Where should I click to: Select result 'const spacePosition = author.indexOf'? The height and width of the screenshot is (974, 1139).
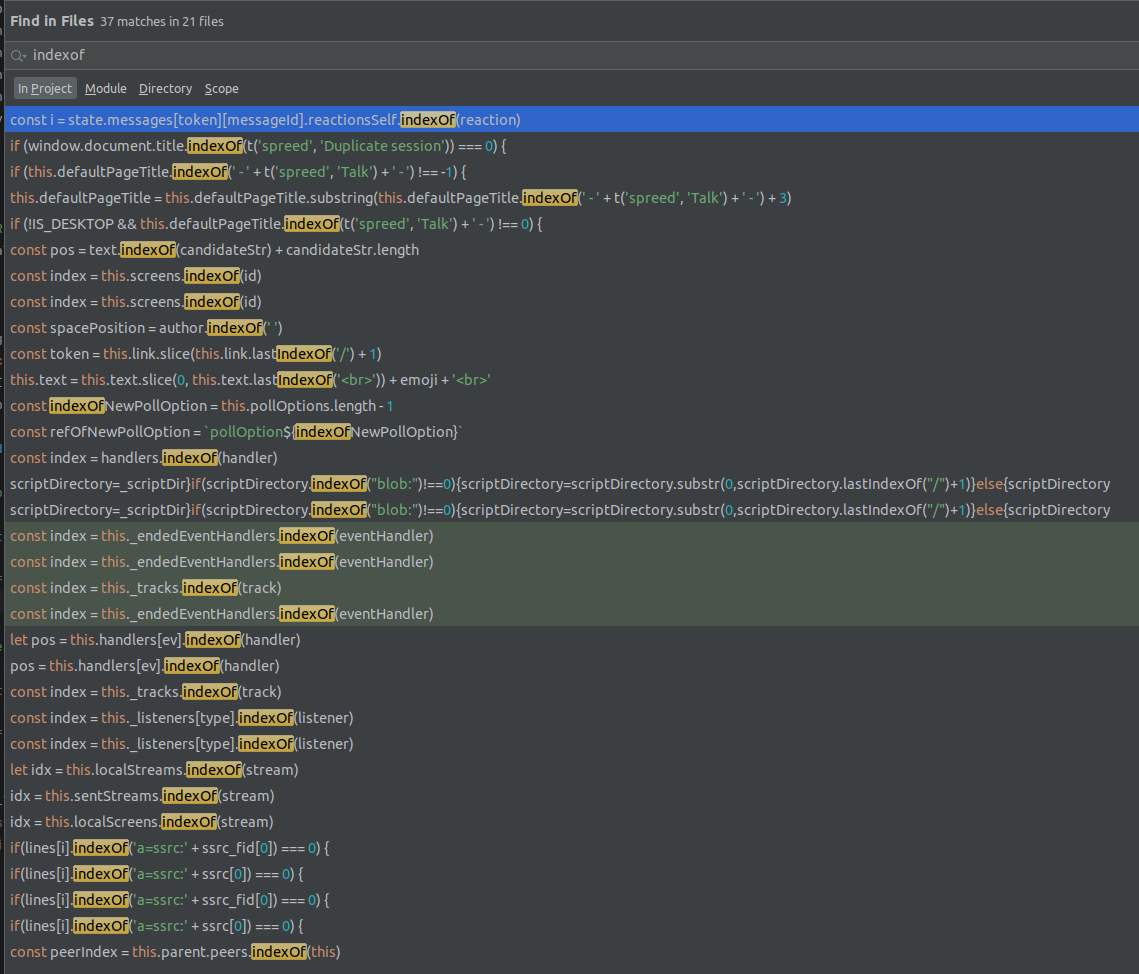click(572, 328)
